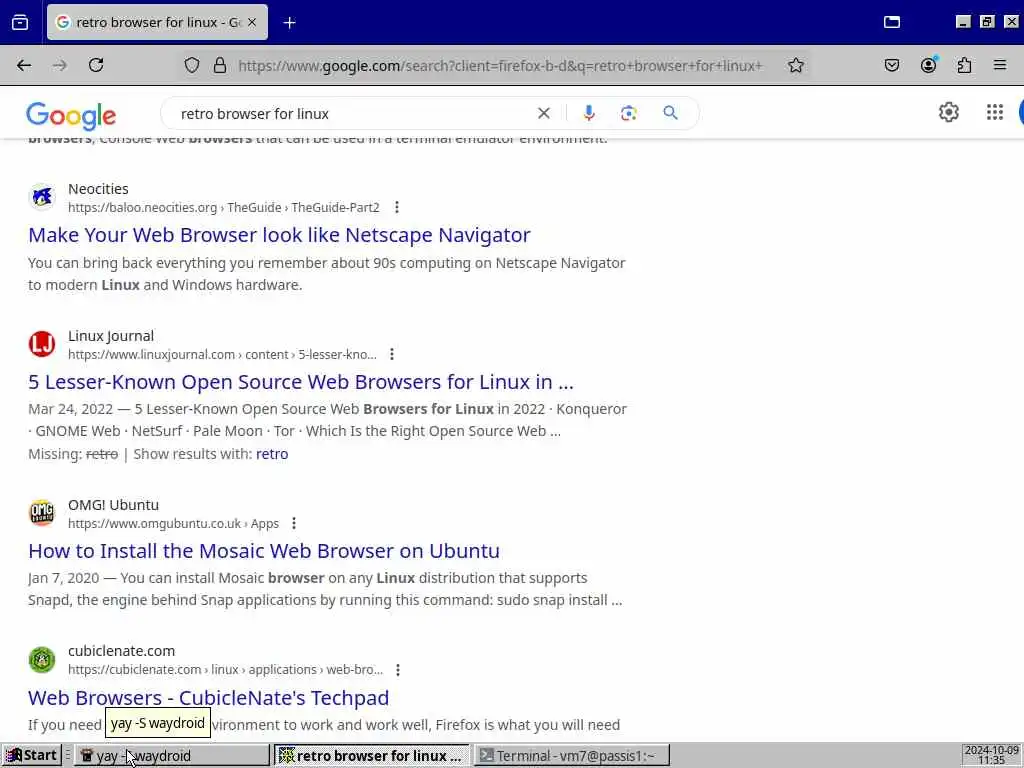Search by image with Google Lens

click(628, 114)
